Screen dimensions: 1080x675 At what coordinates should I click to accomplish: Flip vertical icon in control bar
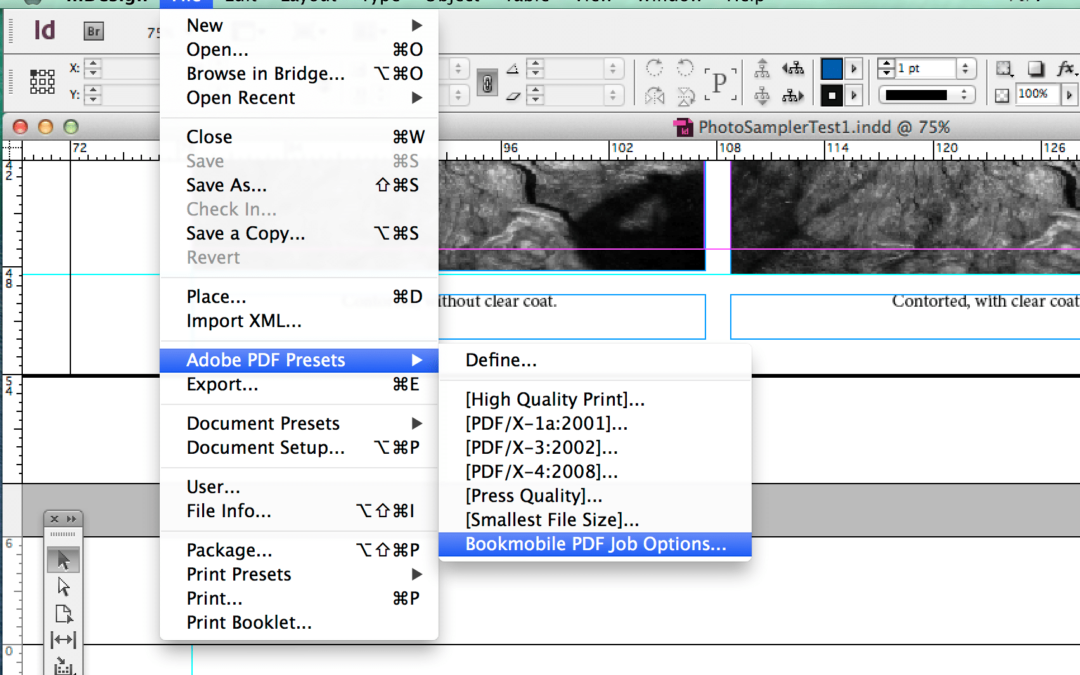click(x=685, y=96)
